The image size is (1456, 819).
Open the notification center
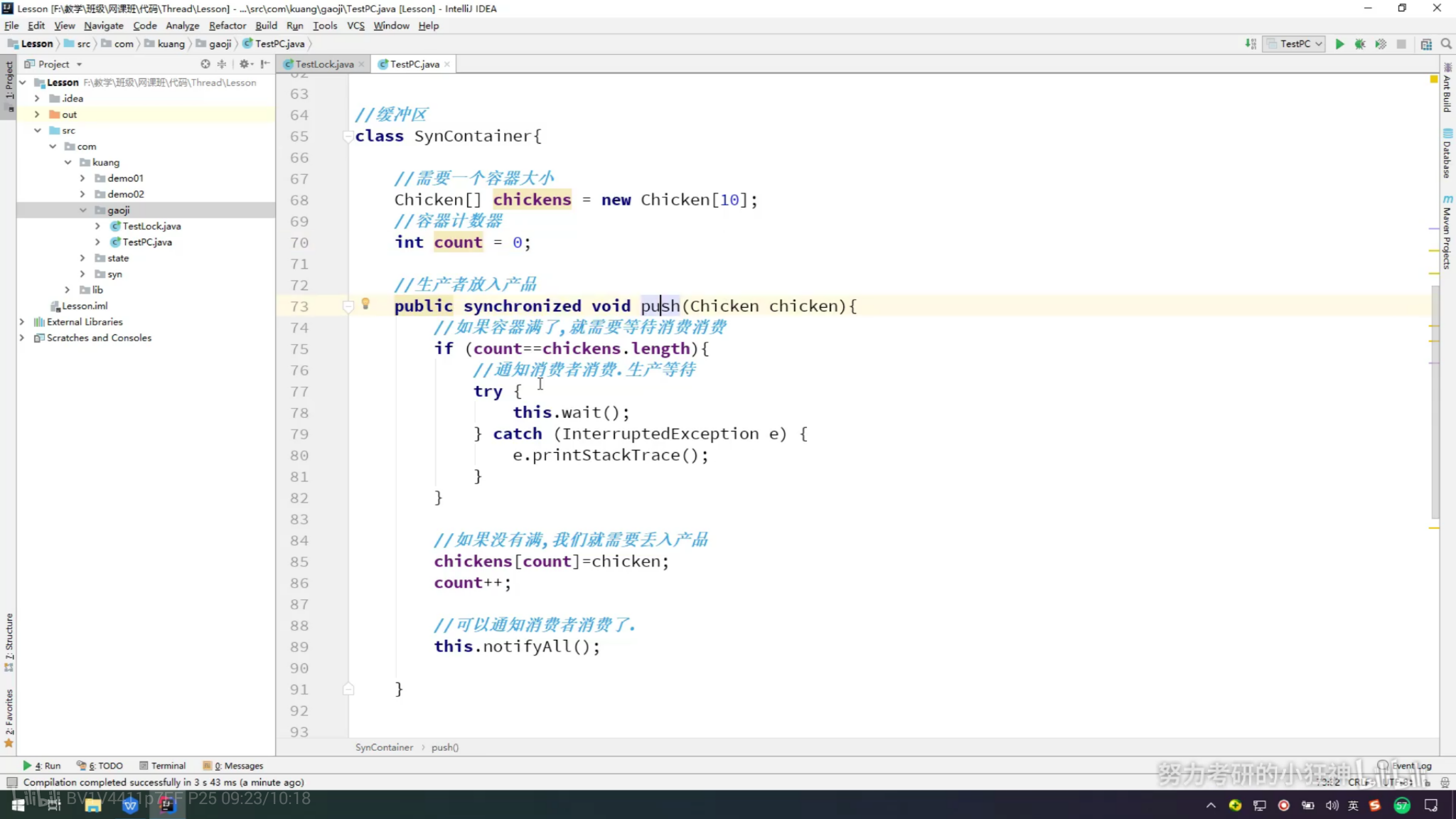tap(1431, 805)
